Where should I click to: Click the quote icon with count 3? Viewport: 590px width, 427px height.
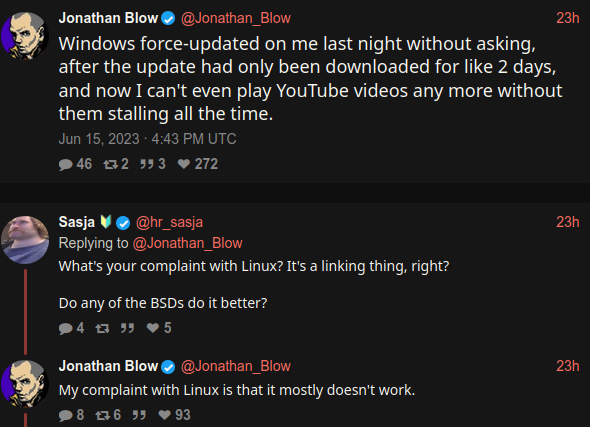(x=147, y=164)
